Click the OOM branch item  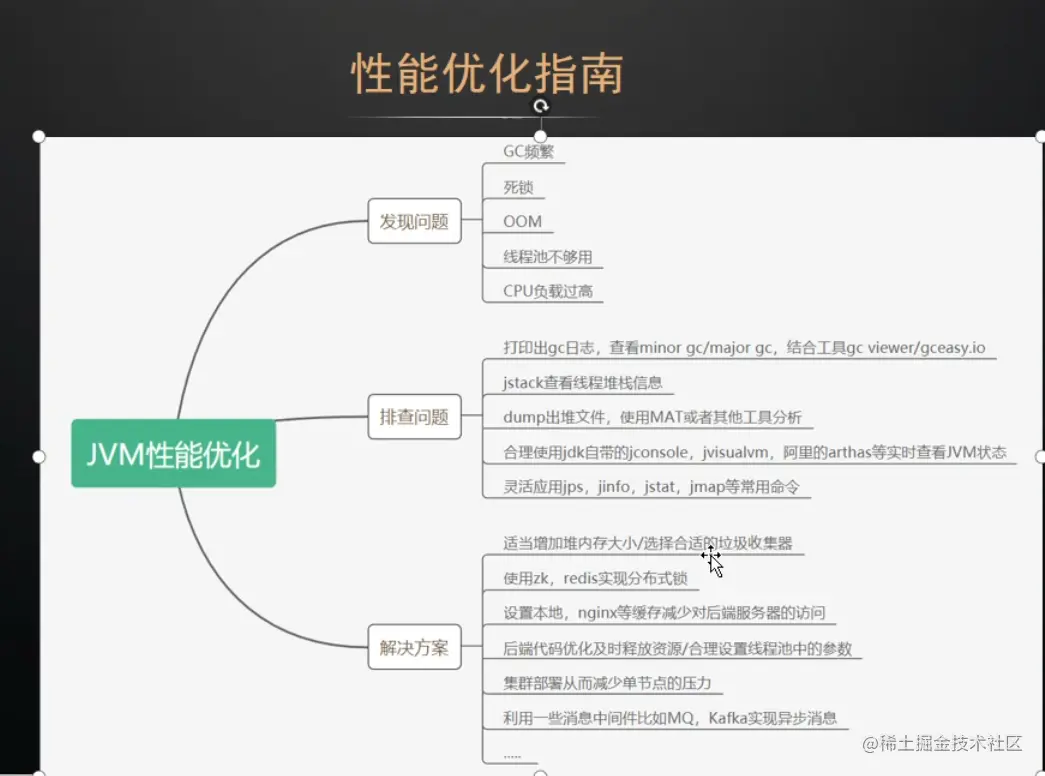(522, 221)
